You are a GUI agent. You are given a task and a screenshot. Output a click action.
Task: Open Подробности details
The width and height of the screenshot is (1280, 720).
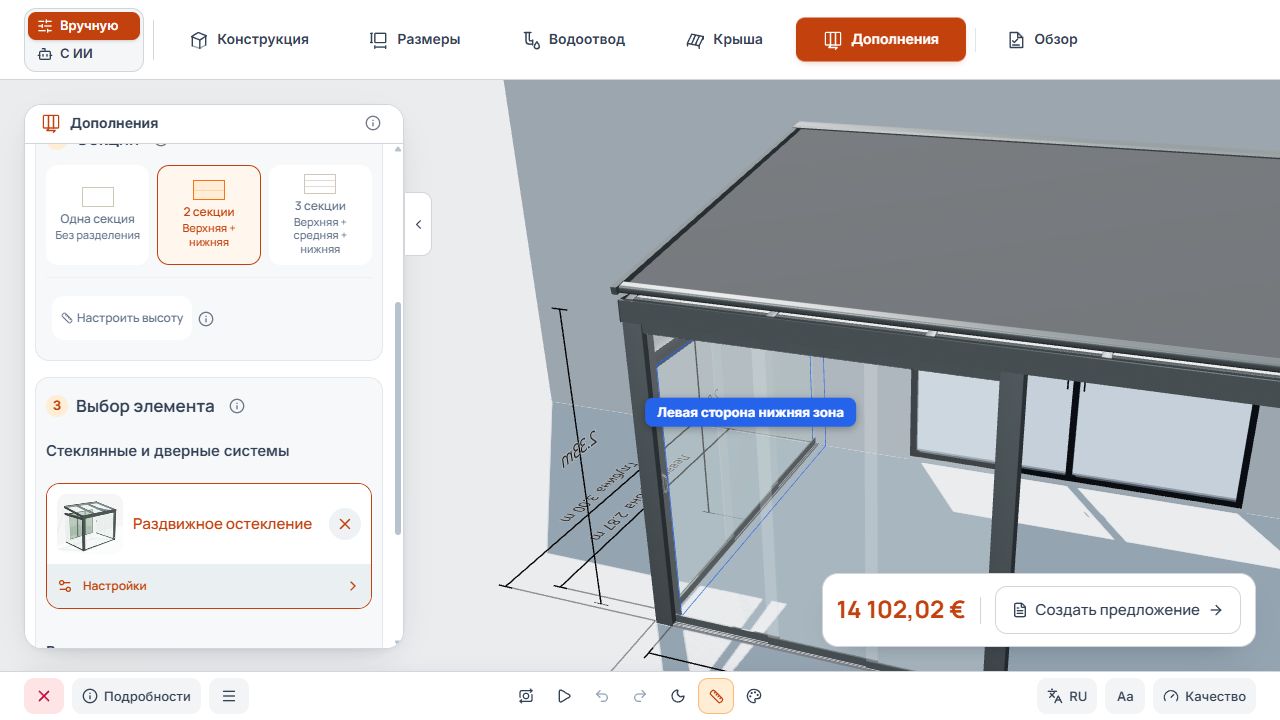[137, 696]
